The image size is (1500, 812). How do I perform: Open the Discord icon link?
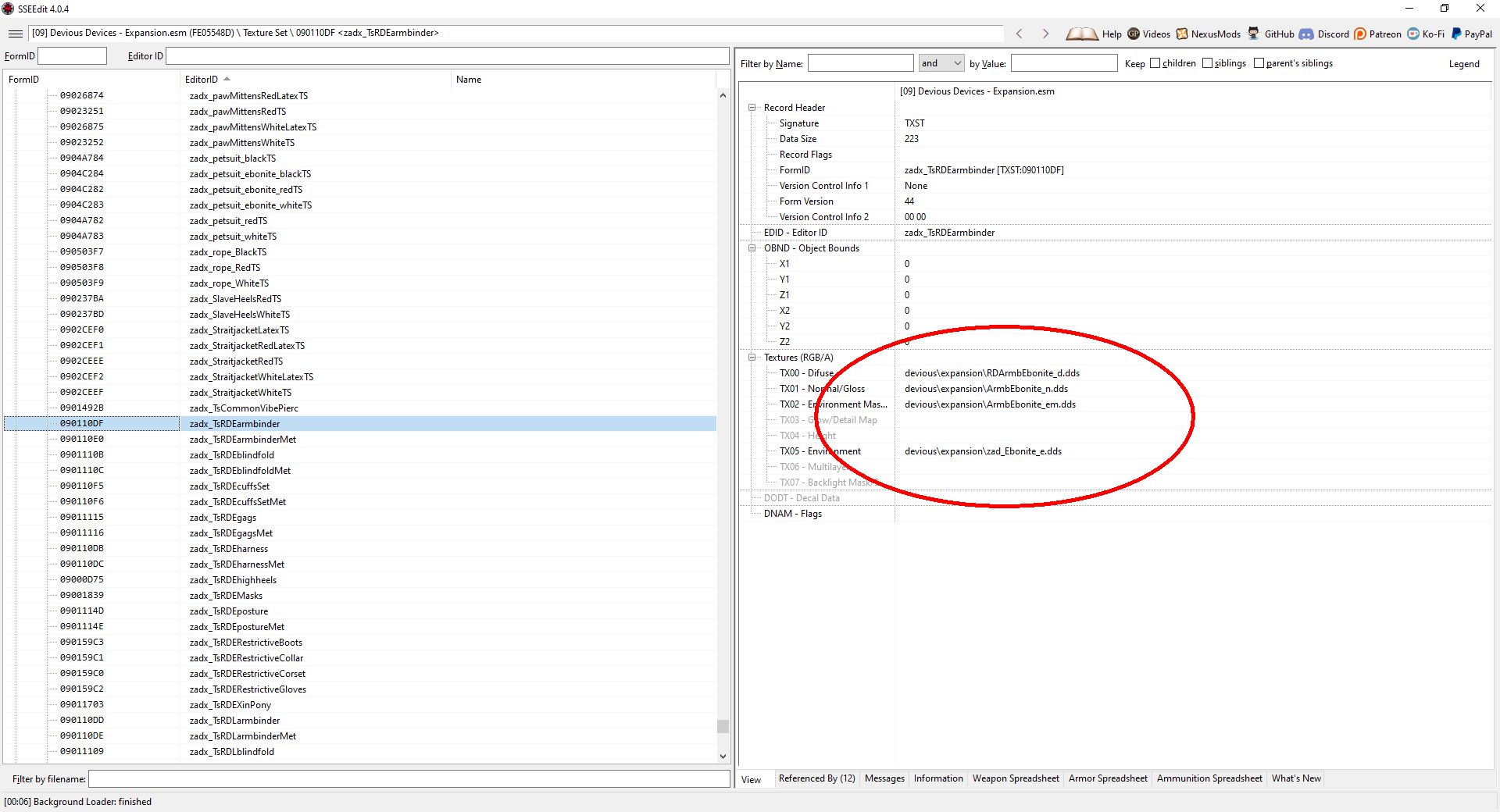pyautogui.click(x=1306, y=34)
